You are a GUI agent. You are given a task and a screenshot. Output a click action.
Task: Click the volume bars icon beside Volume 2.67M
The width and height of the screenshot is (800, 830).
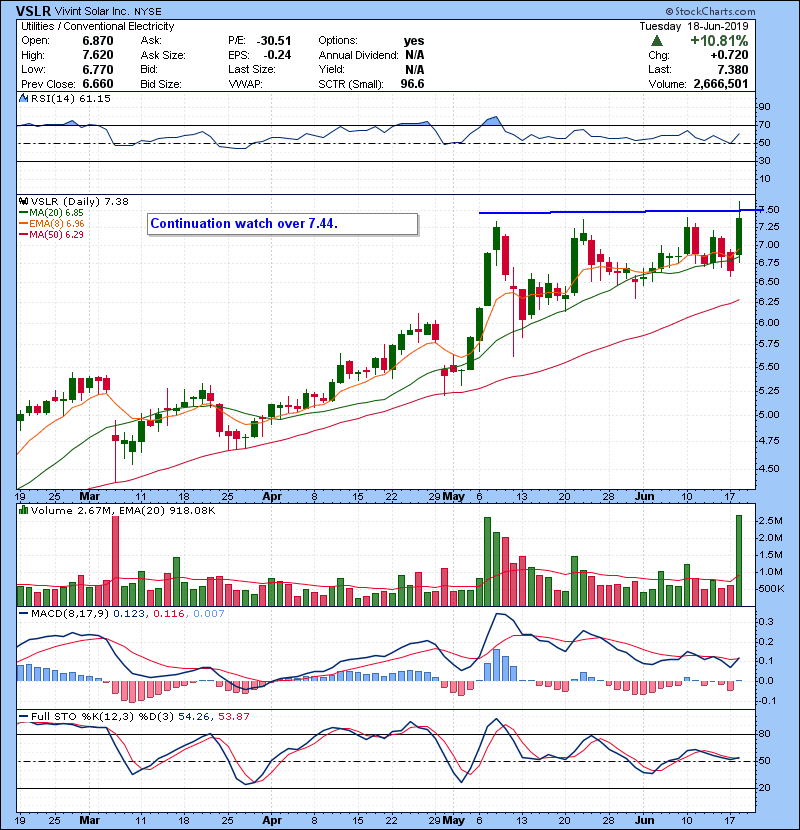pos(24,510)
